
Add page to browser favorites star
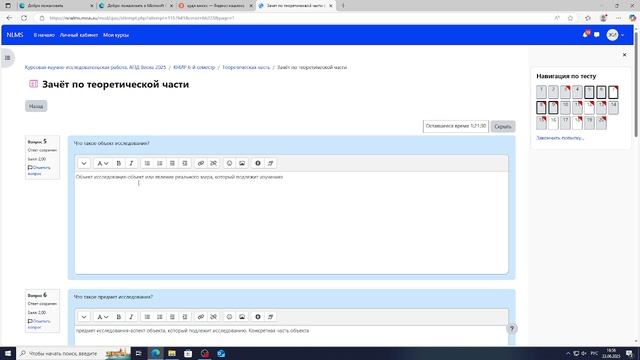pos(570,18)
